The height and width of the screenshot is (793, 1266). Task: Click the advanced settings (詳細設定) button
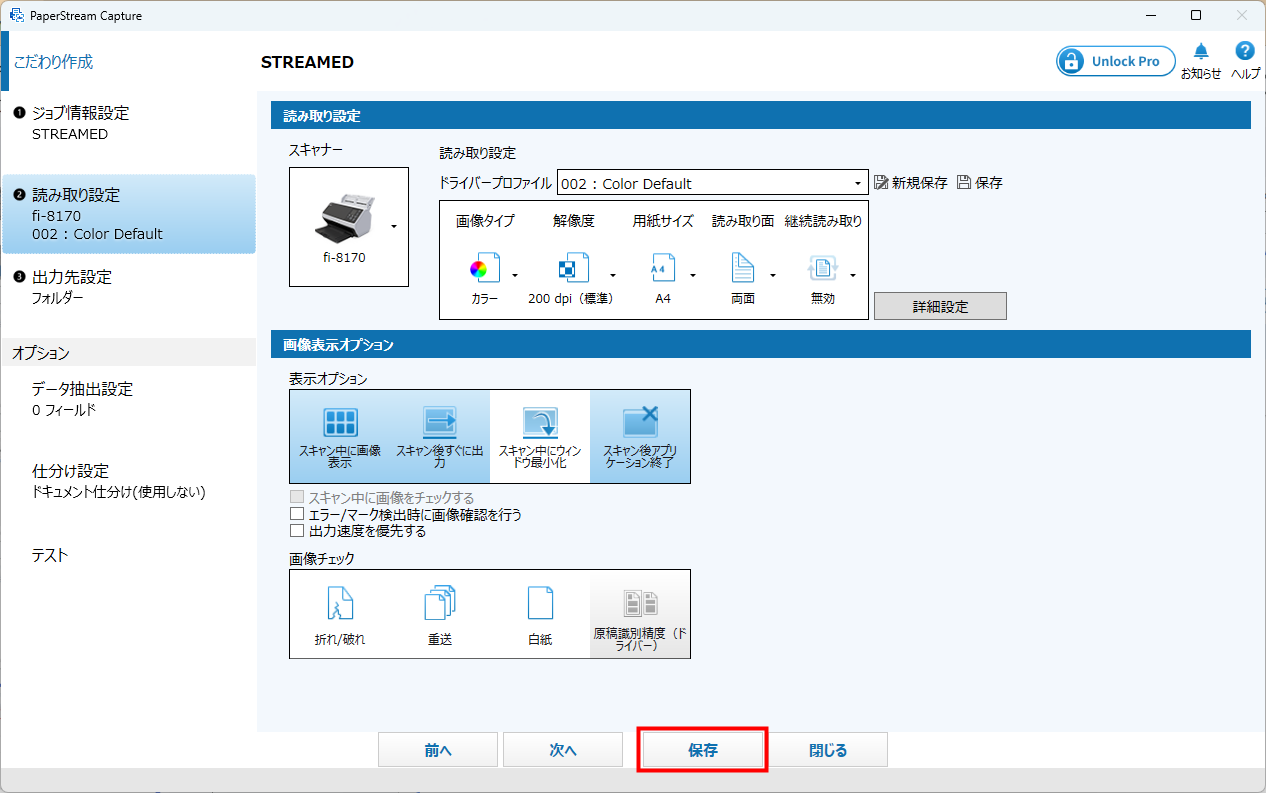[940, 306]
